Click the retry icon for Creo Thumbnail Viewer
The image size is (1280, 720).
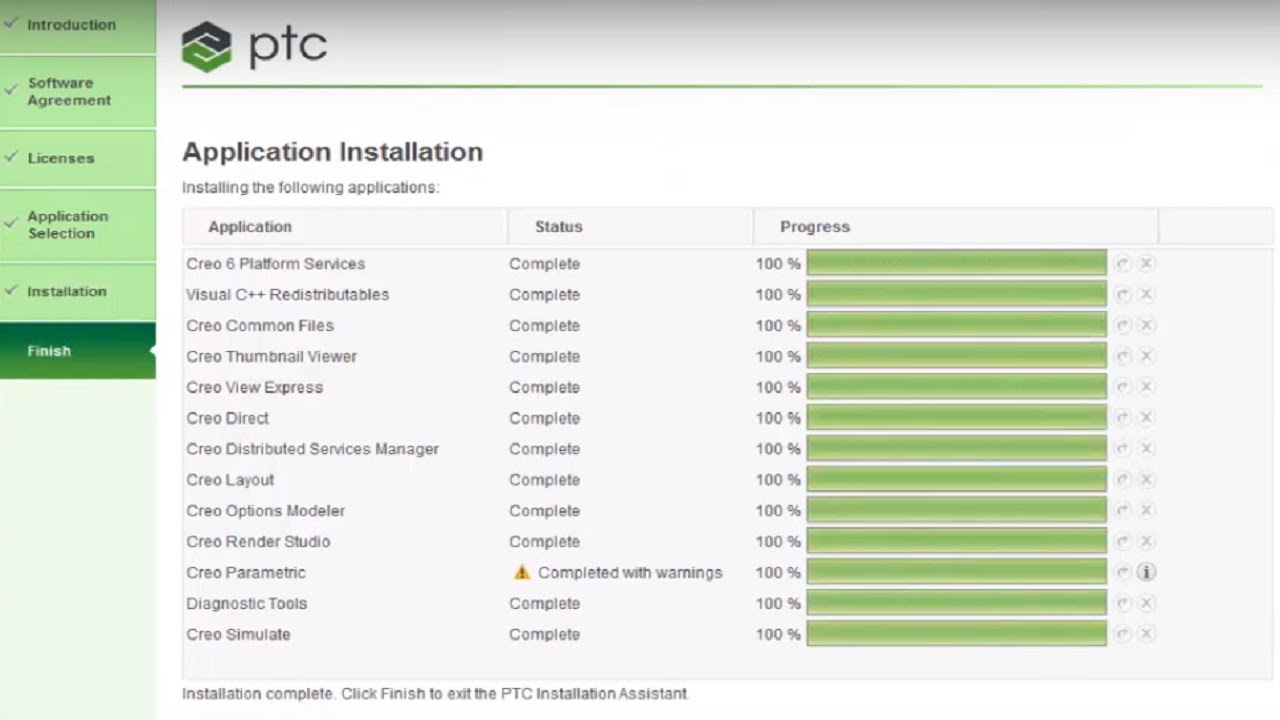coord(1123,357)
